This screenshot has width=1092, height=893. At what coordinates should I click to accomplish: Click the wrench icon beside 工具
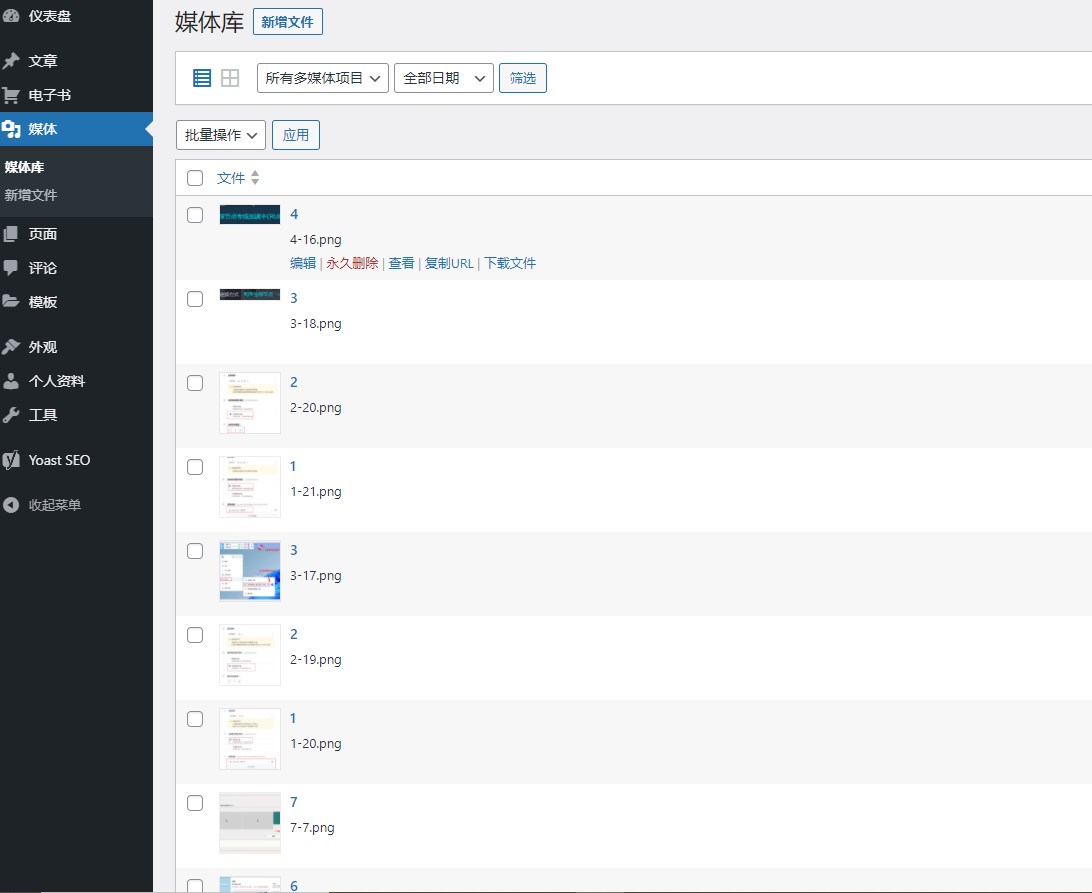pyautogui.click(x=11, y=414)
